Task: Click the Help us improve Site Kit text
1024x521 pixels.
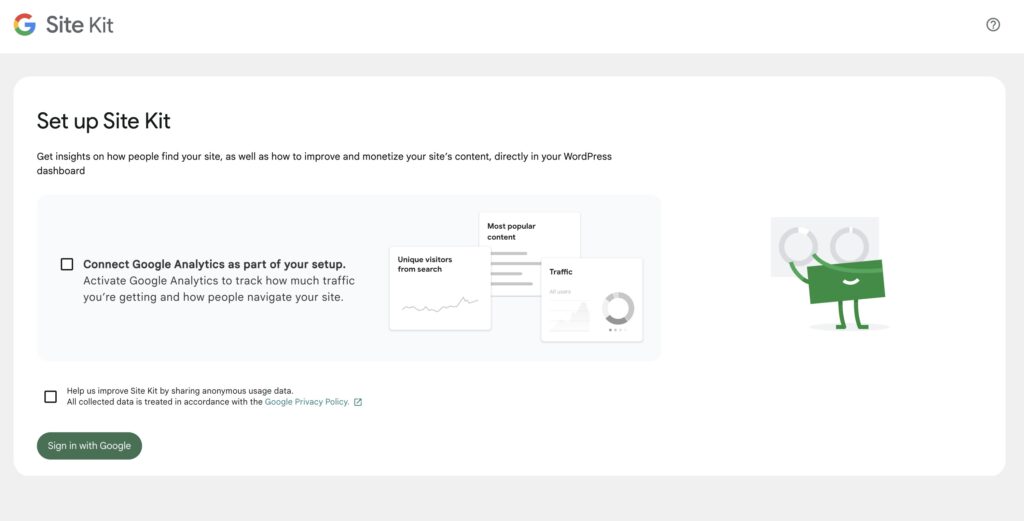Action: (180, 391)
